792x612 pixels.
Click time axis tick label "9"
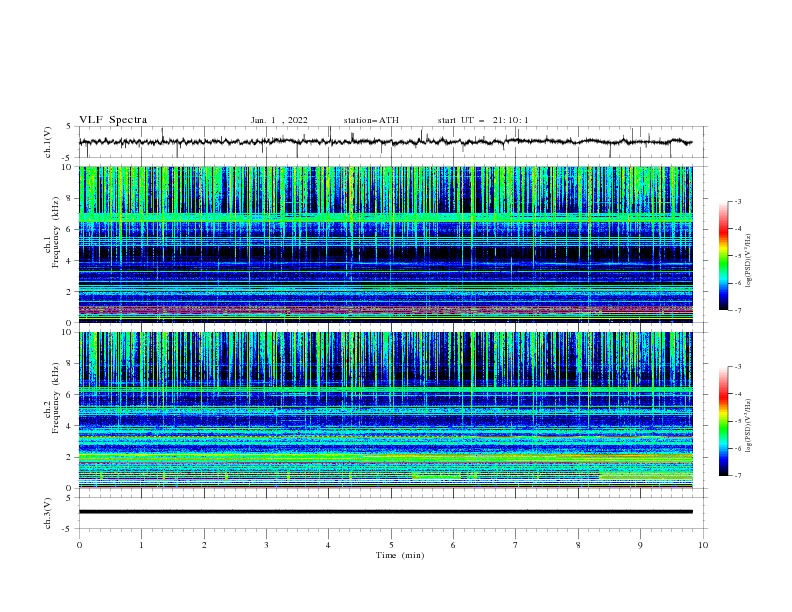coord(640,545)
